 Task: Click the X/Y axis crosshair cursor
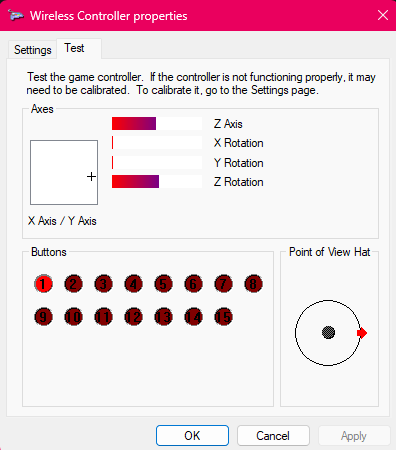tap(91, 177)
